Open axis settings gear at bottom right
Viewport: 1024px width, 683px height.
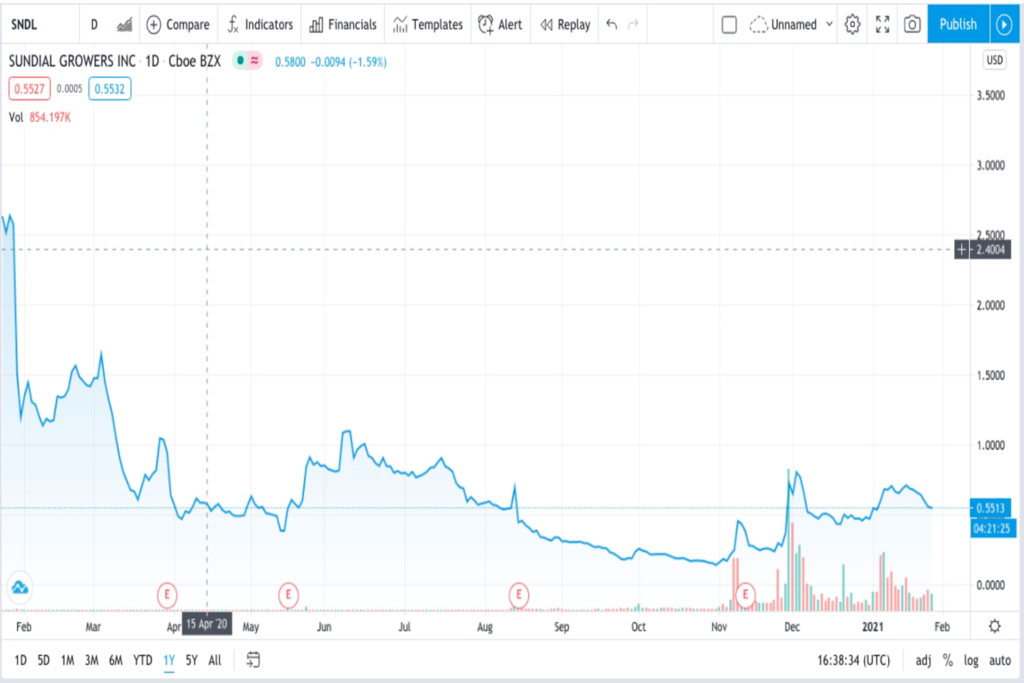tap(995, 626)
